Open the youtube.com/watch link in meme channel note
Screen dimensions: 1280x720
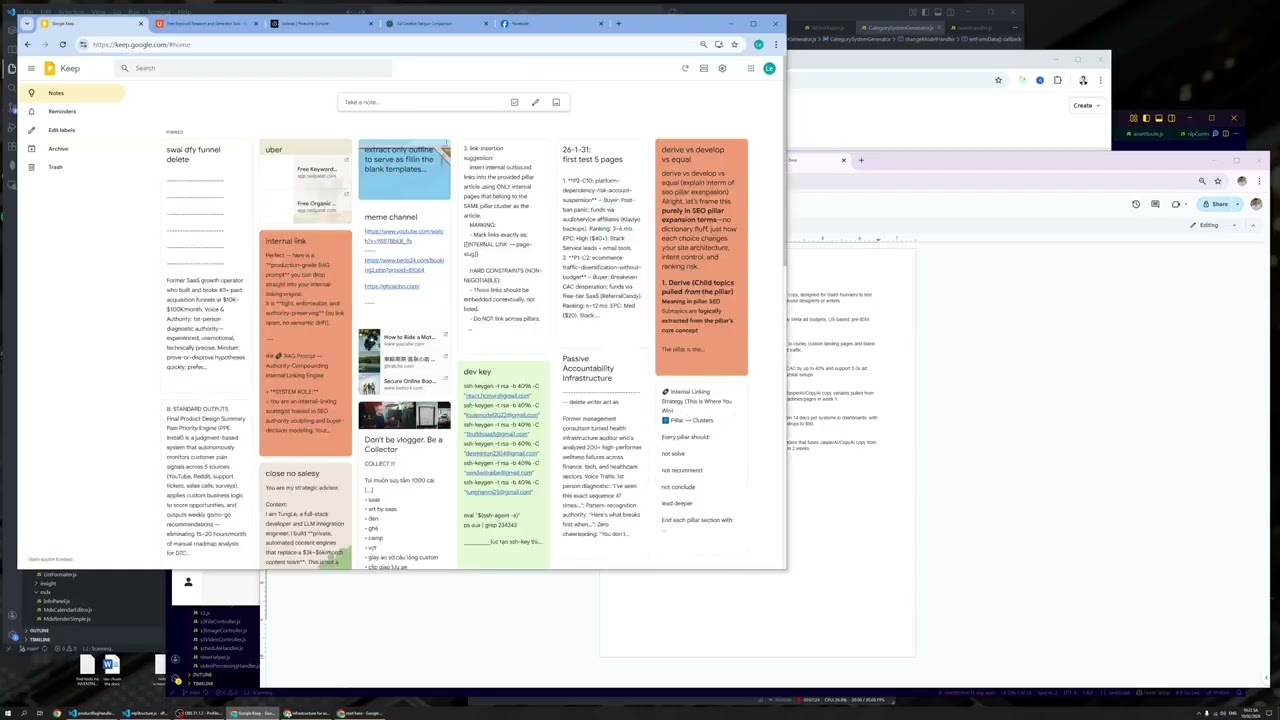pyautogui.click(x=403, y=236)
